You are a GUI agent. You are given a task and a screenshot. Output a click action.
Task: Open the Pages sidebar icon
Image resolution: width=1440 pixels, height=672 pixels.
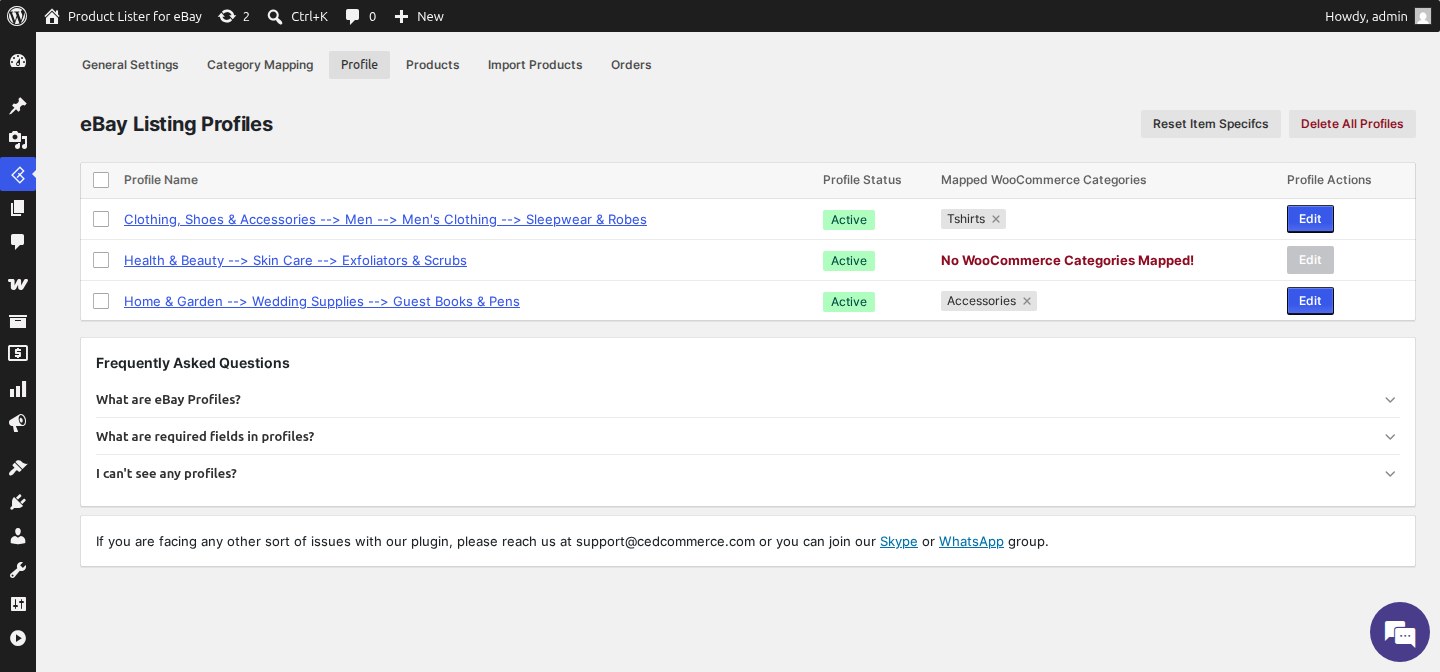[17, 208]
